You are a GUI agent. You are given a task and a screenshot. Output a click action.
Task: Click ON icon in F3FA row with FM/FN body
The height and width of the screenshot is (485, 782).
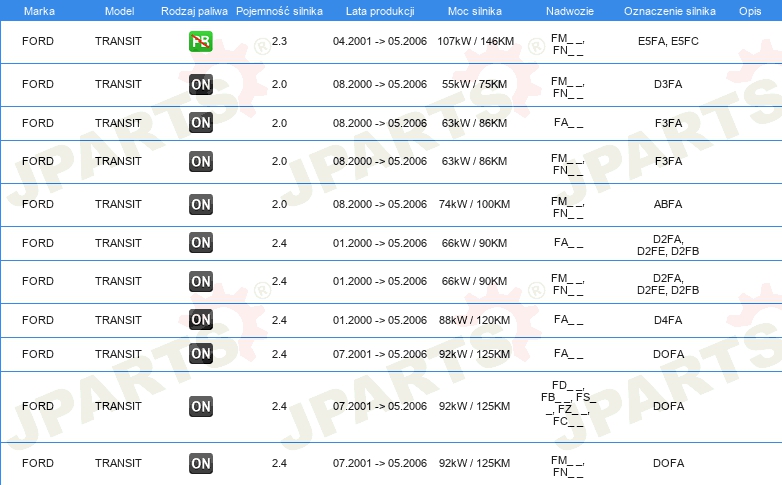(x=201, y=162)
